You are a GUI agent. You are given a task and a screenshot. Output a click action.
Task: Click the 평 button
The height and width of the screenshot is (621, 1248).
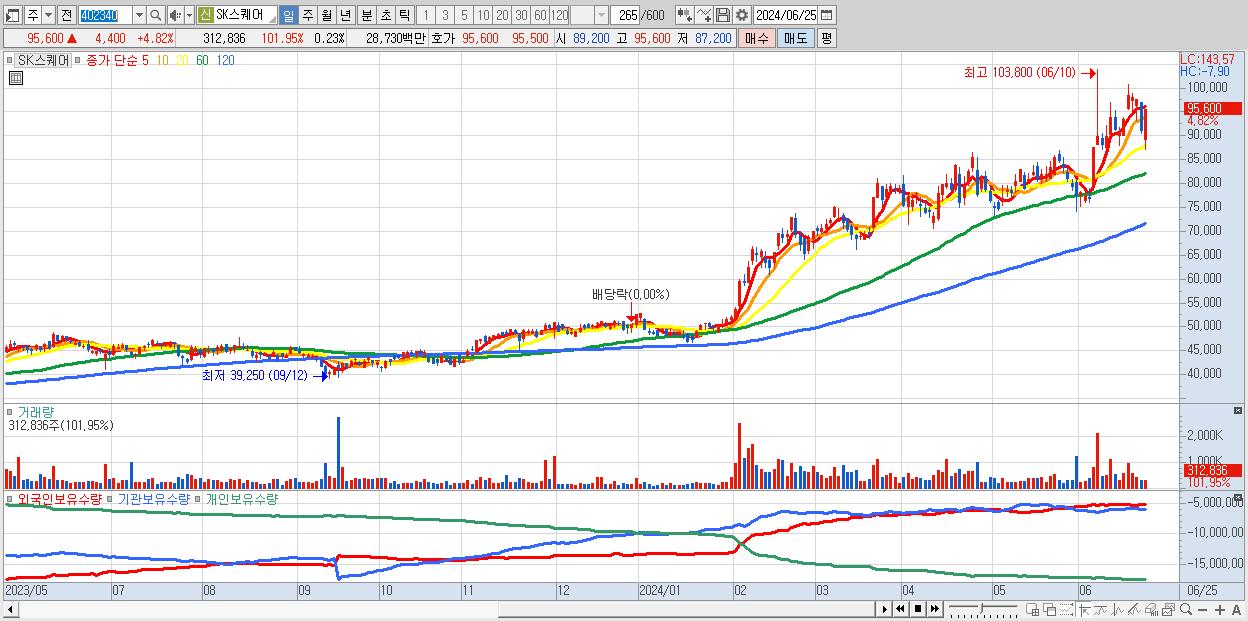(x=826, y=38)
